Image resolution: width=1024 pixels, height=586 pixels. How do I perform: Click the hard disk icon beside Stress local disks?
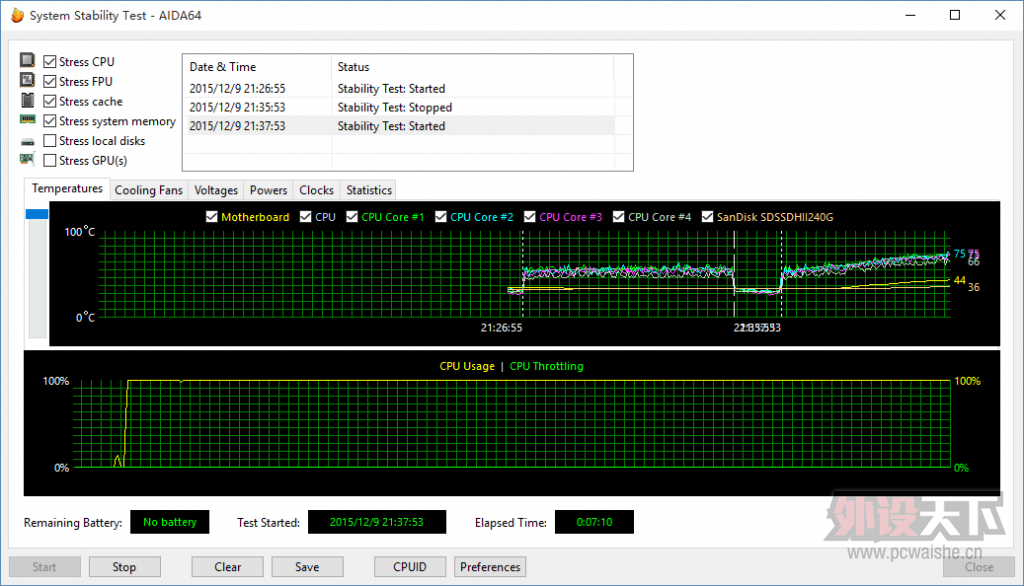[27, 141]
